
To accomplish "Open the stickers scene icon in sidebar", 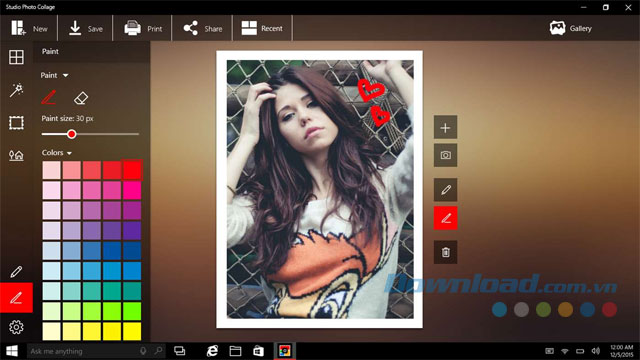I will pyautogui.click(x=16, y=155).
